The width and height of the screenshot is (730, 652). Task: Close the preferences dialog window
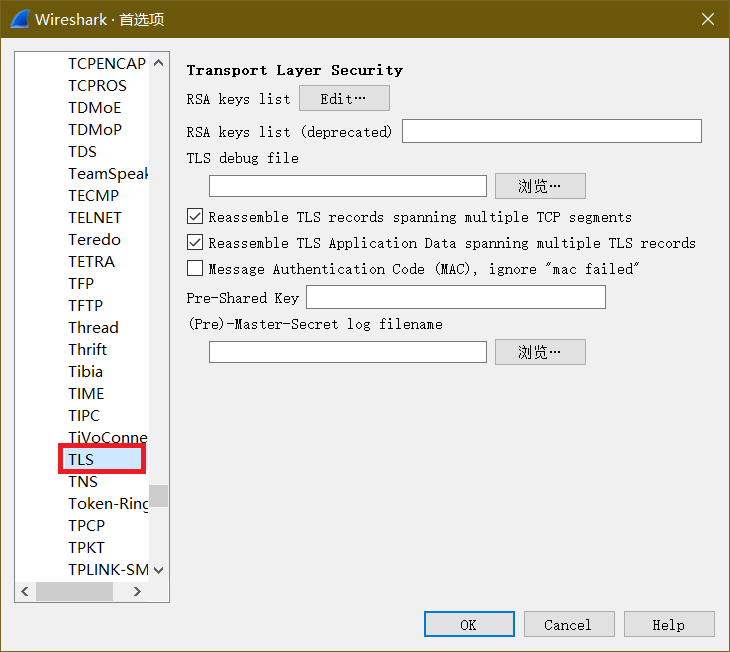tap(707, 19)
